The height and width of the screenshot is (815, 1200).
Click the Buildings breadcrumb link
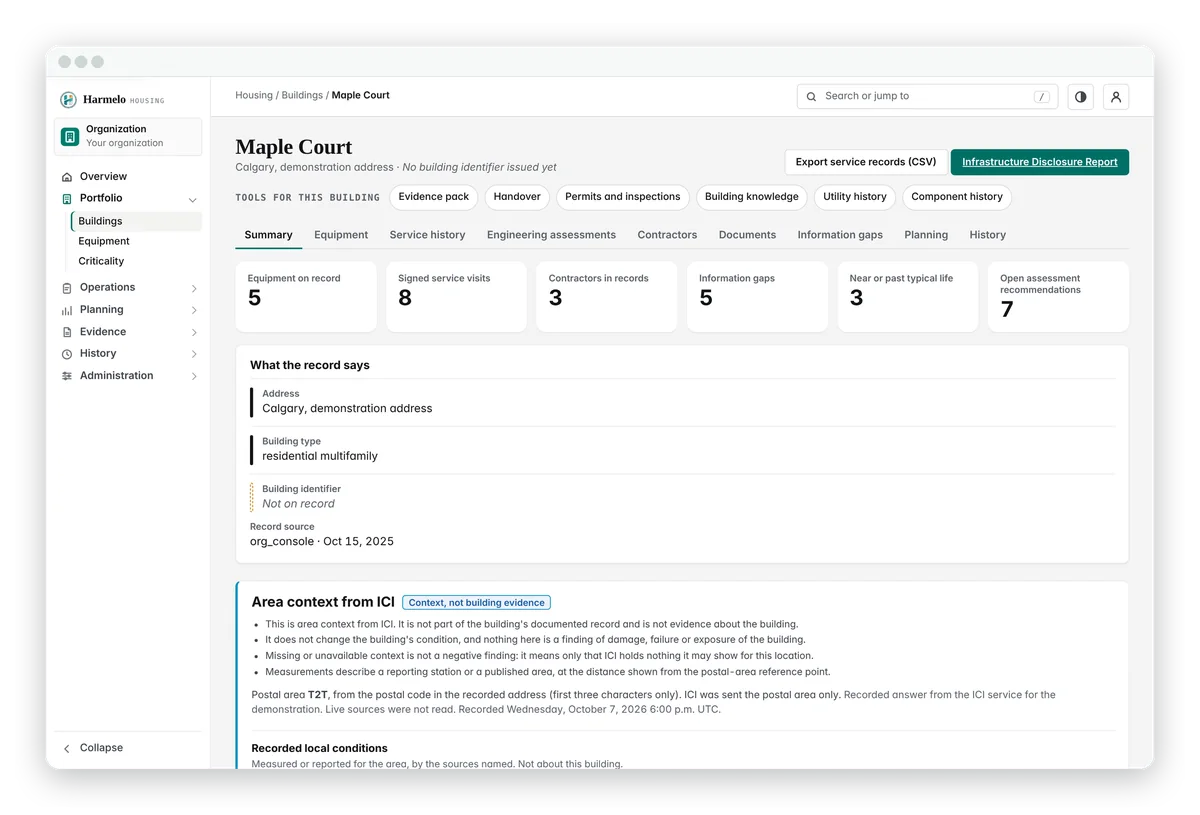[x=302, y=95]
